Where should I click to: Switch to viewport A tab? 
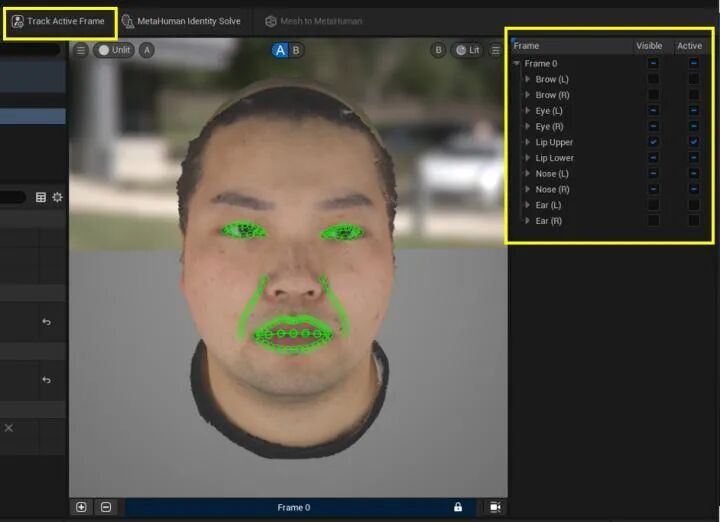tap(280, 50)
